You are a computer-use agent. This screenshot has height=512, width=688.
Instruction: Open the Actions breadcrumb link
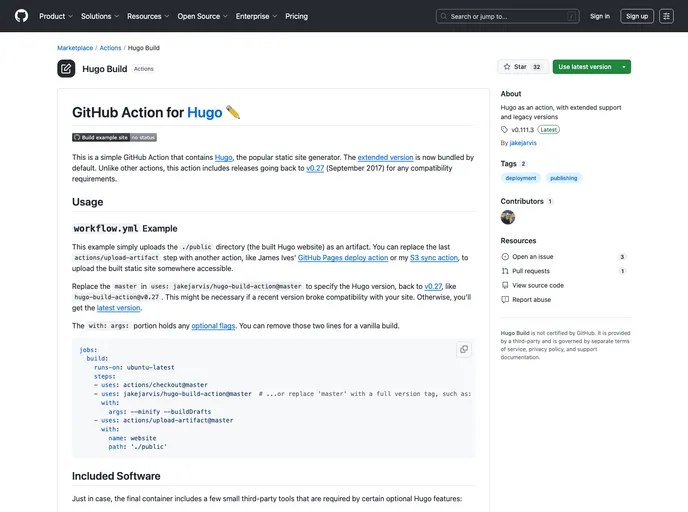[x=110, y=48]
